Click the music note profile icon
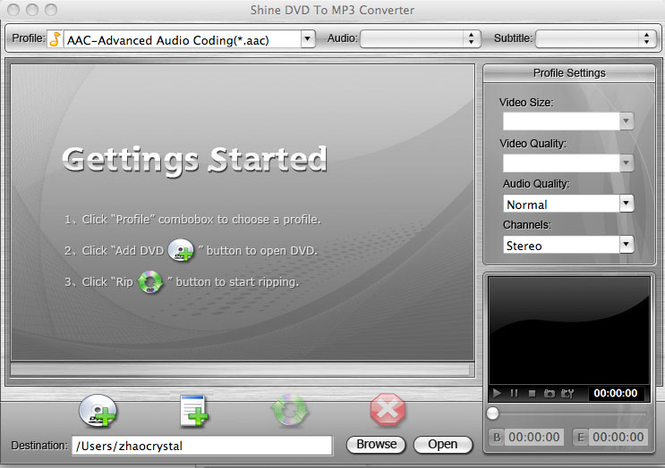The height and width of the screenshot is (468, 665). point(55,39)
